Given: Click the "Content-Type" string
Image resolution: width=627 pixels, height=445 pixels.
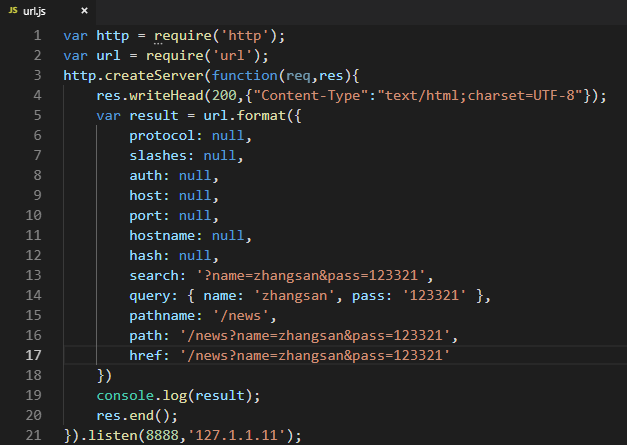Looking at the screenshot, I should 311,96.
